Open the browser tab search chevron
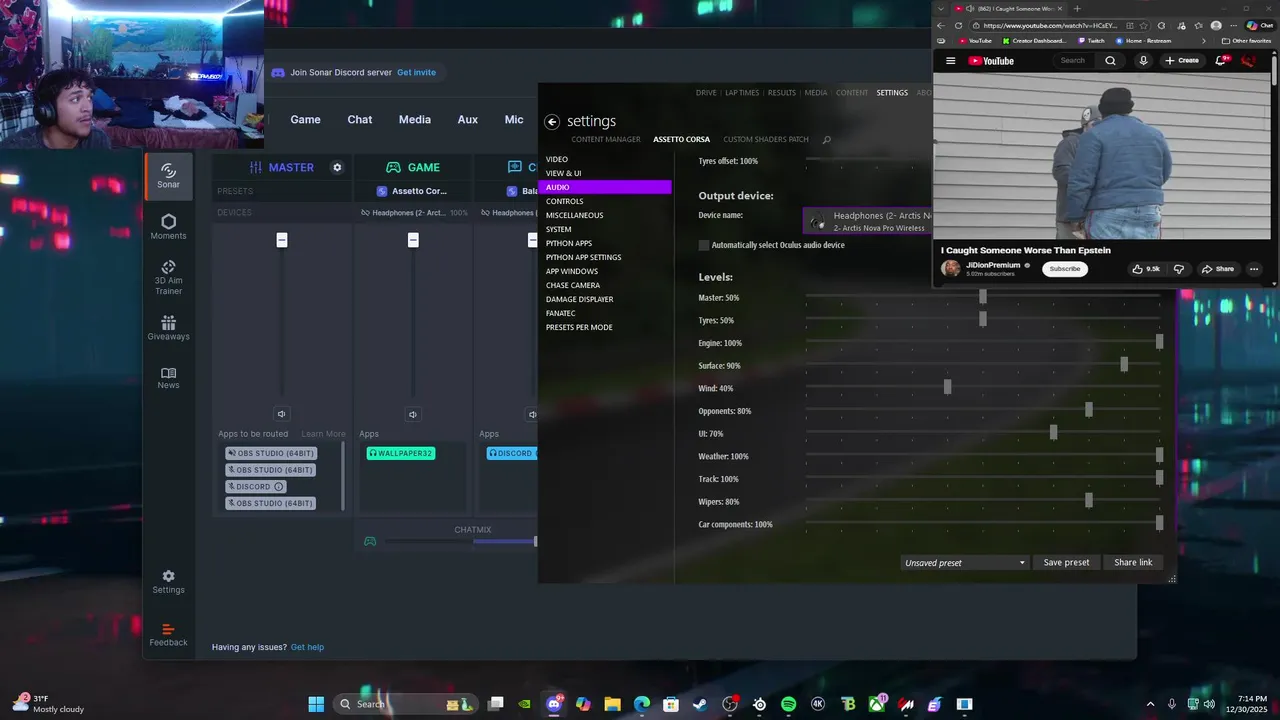Viewport: 1280px width, 720px height. click(941, 9)
